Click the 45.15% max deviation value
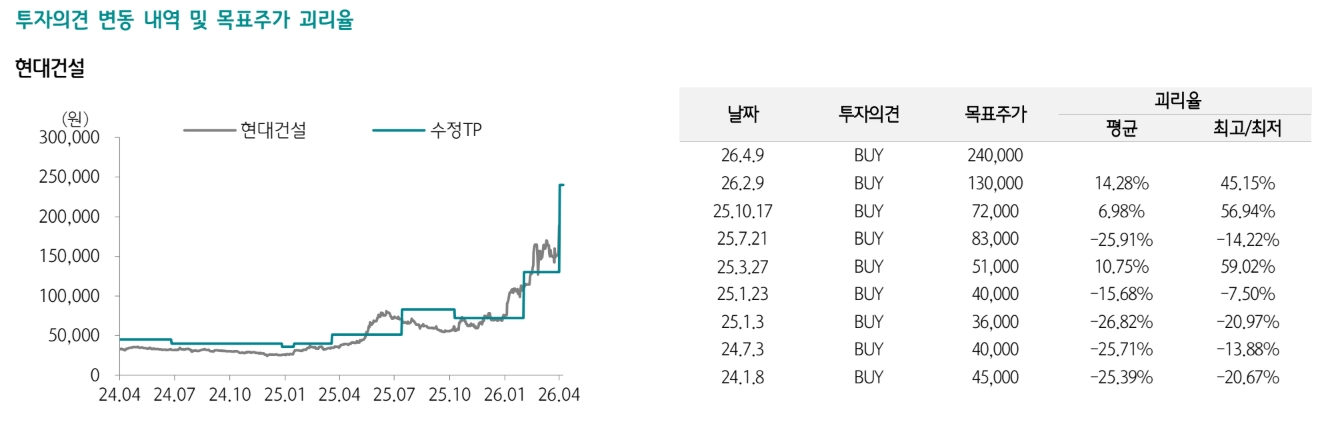This screenshot has height=431, width=1327. coord(1247,184)
